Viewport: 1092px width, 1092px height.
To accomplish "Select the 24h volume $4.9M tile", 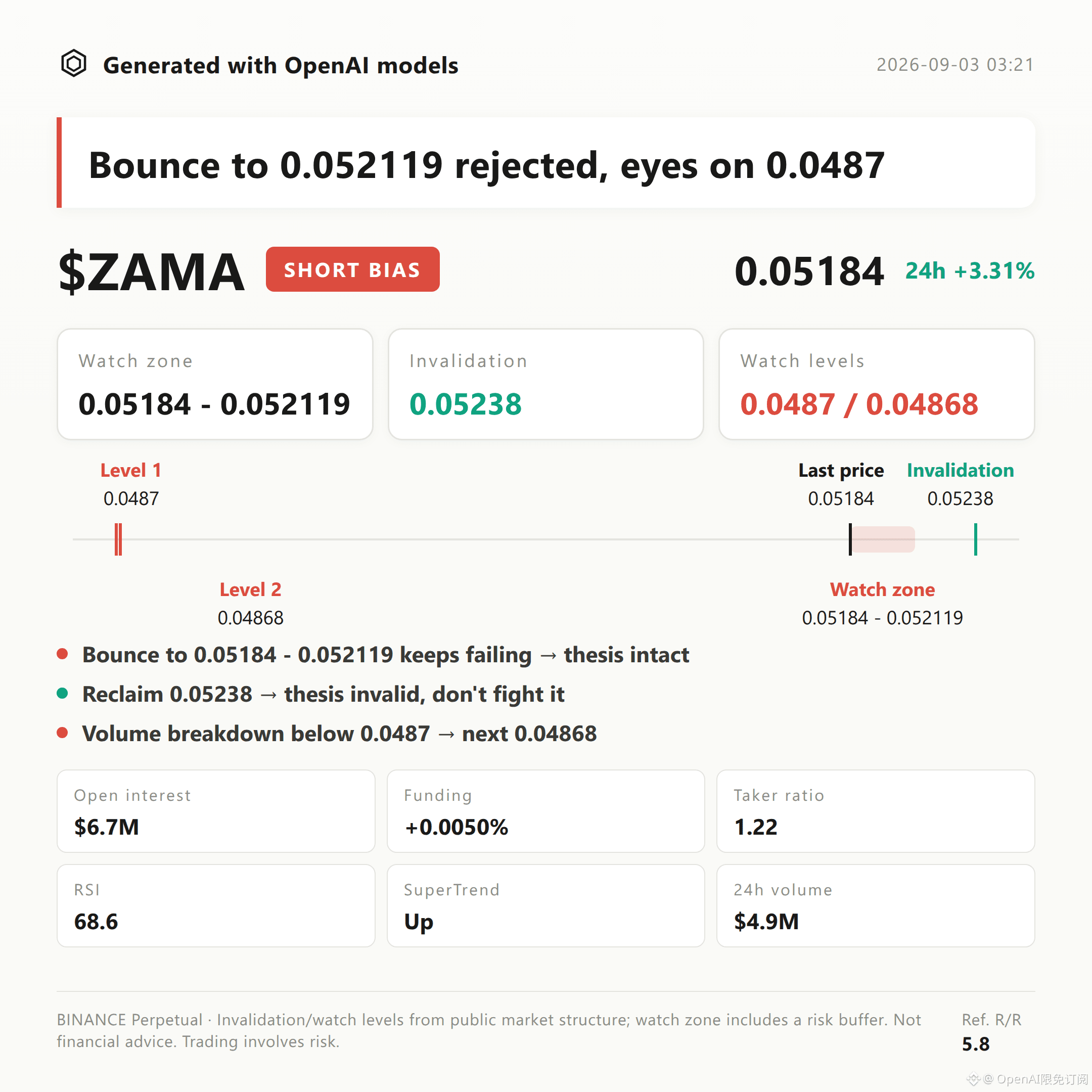I will click(876, 905).
